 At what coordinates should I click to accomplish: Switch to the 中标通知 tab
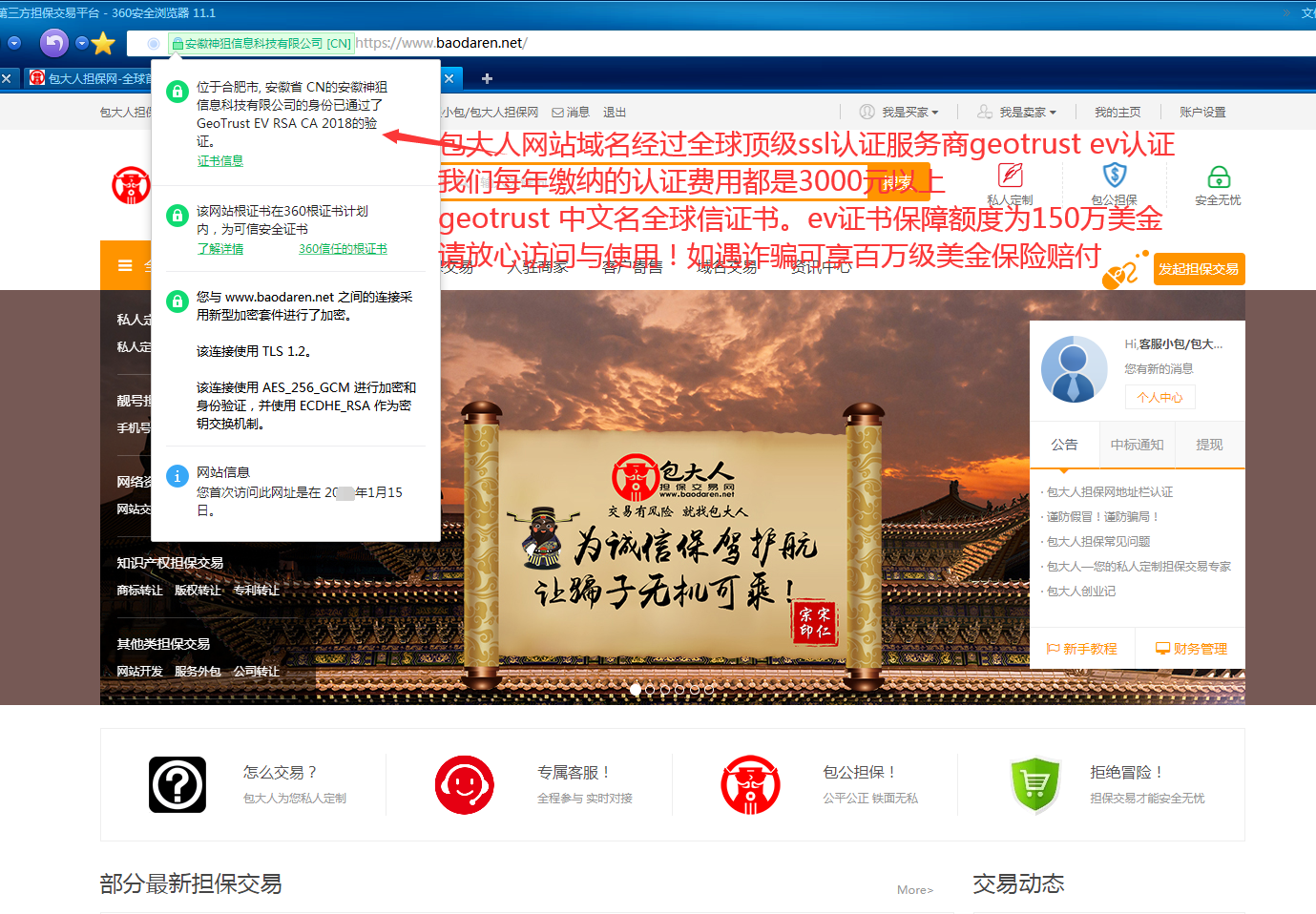pos(1137,445)
